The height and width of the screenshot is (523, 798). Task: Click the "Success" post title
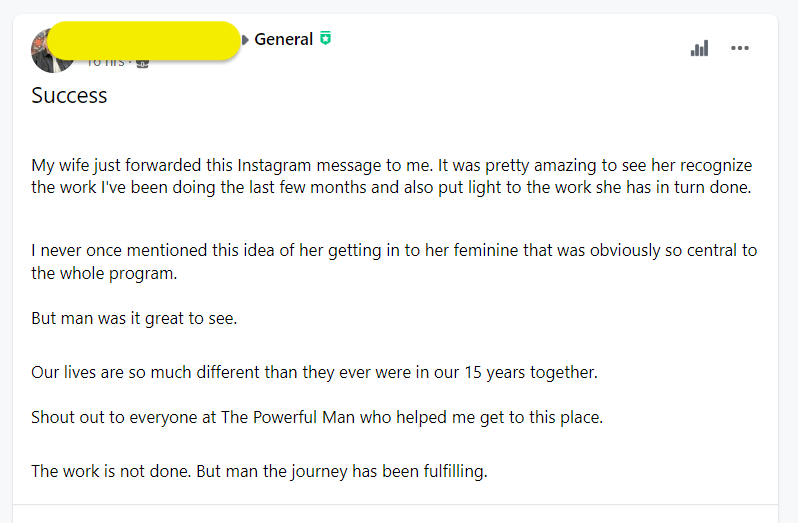pos(69,96)
